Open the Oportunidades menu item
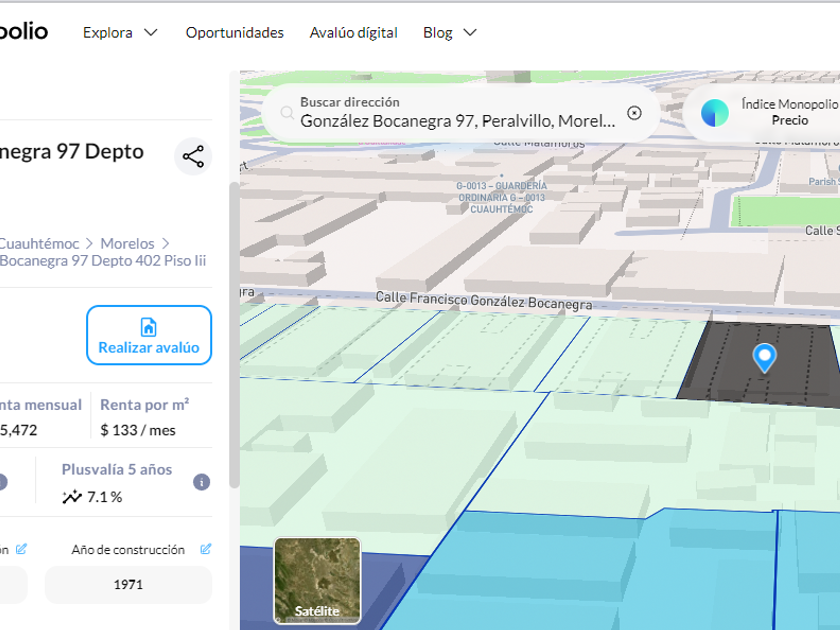 [x=234, y=33]
